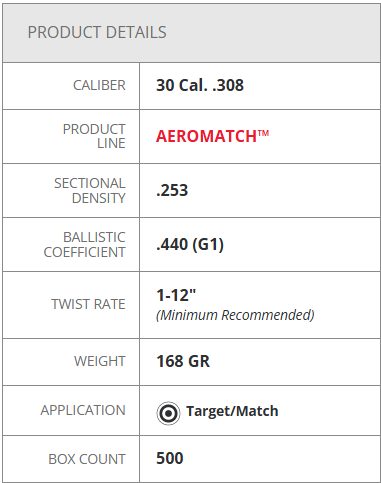
Task: Select the .253 sectional density value
Action: (x=172, y=190)
